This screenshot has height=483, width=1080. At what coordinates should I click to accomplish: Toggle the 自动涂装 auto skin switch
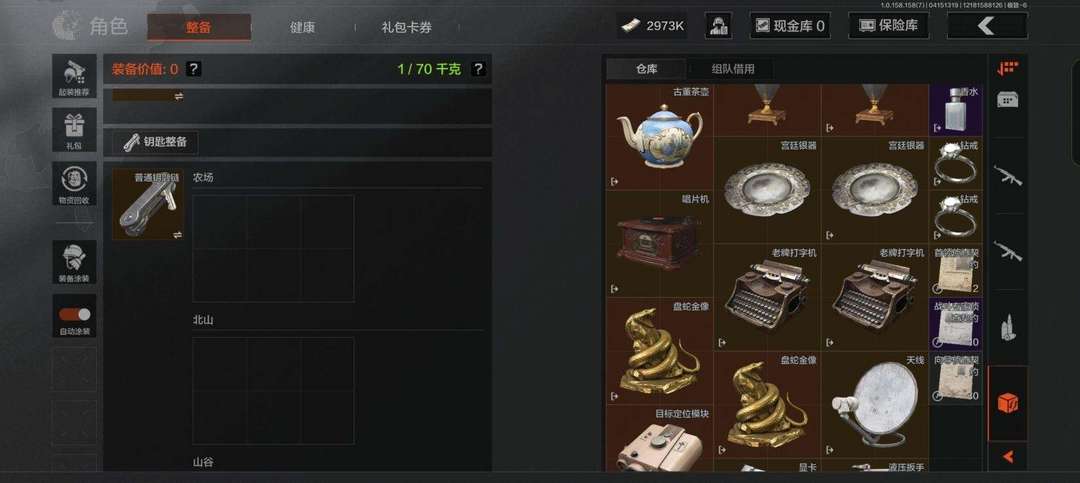(74, 316)
